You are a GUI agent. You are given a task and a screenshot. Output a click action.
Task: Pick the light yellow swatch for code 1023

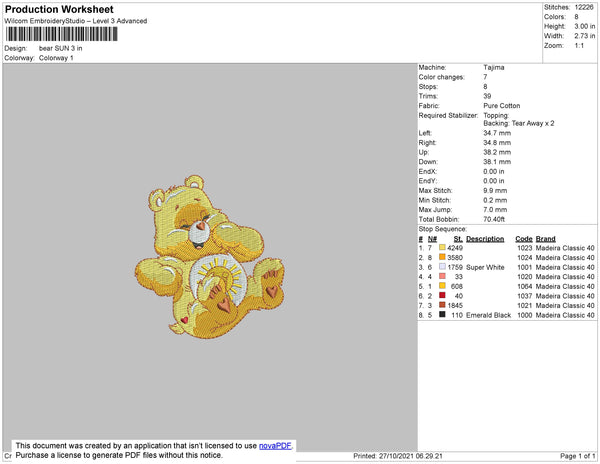[442, 247]
